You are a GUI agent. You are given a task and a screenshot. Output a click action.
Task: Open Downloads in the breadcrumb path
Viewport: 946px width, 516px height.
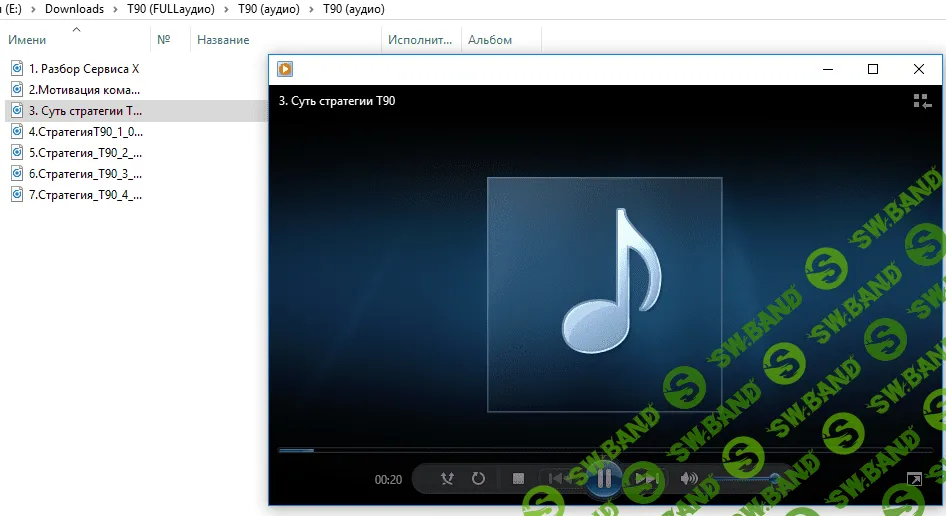pos(74,9)
